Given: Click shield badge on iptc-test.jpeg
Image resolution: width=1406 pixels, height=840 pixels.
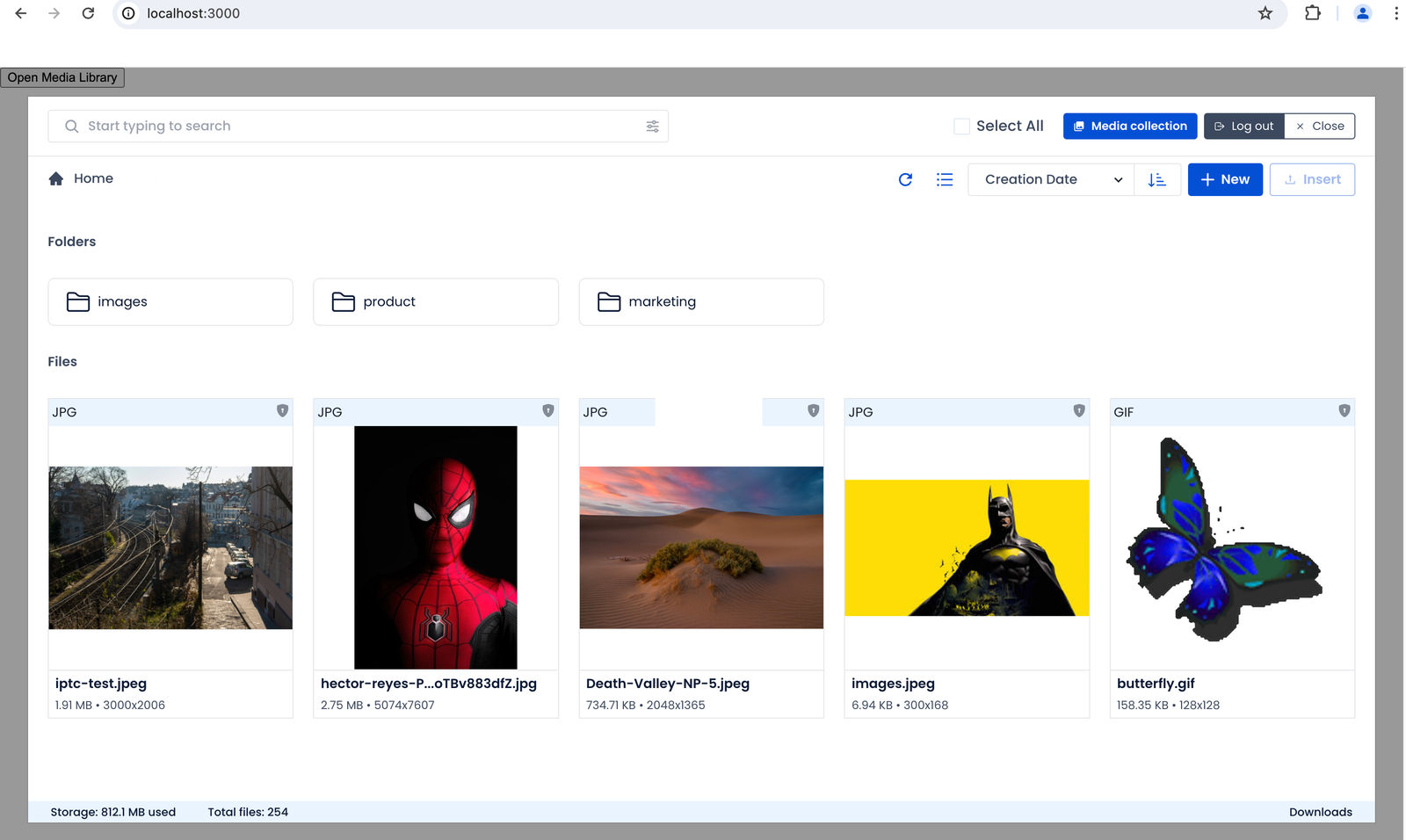Looking at the screenshot, I should pyautogui.click(x=282, y=410).
